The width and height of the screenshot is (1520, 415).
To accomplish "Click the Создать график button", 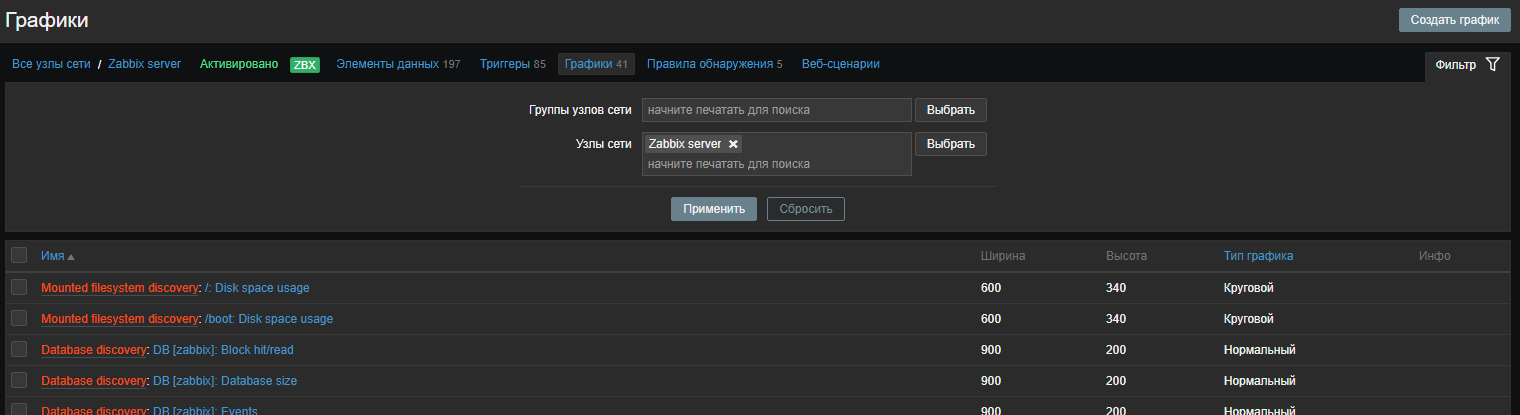I will [1454, 20].
